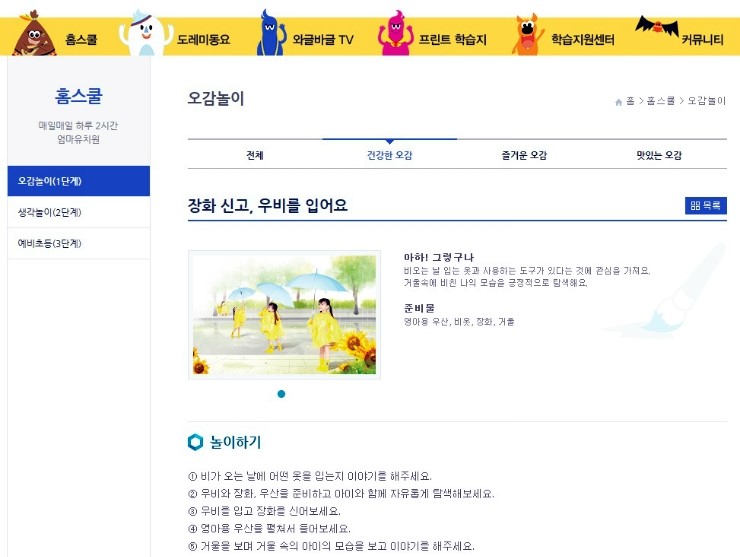Open the 도레미동요 menu
The image size is (740, 557).
tap(203, 40)
